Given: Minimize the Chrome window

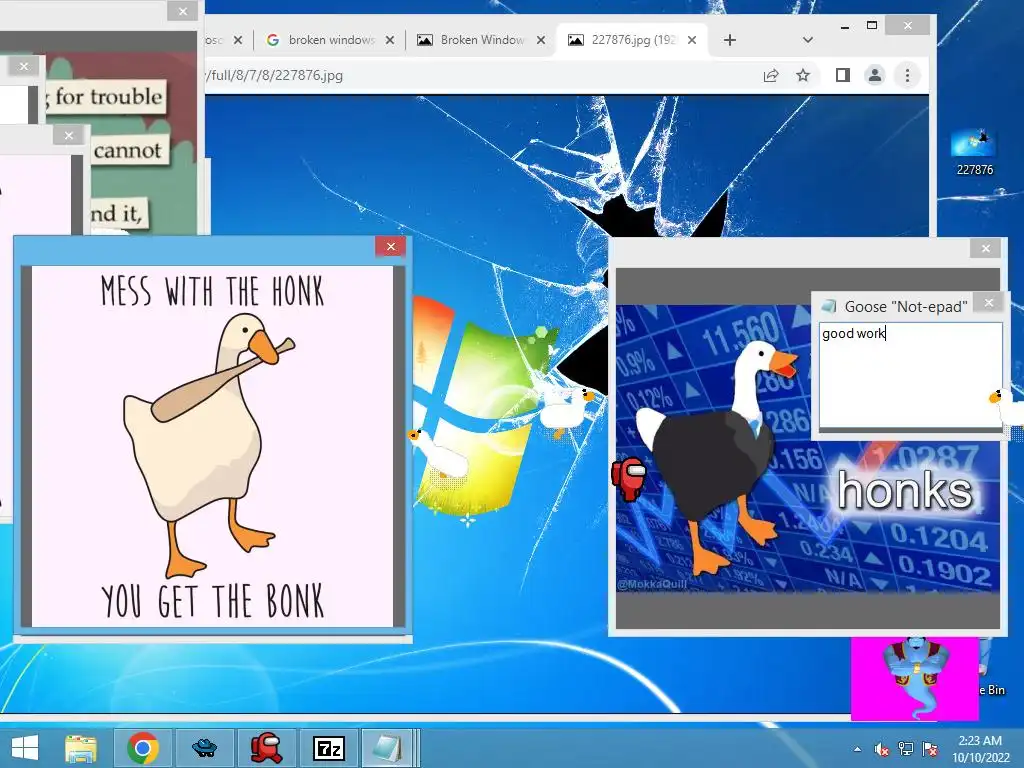Looking at the screenshot, I should (x=844, y=26).
